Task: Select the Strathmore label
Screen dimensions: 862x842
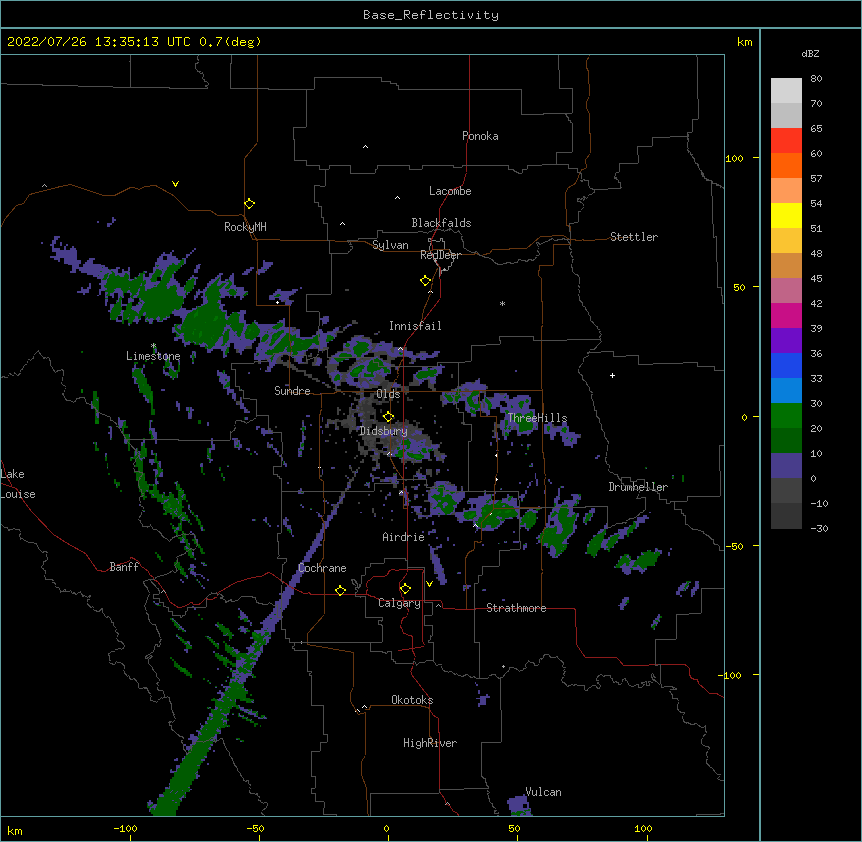Action: 516,608
